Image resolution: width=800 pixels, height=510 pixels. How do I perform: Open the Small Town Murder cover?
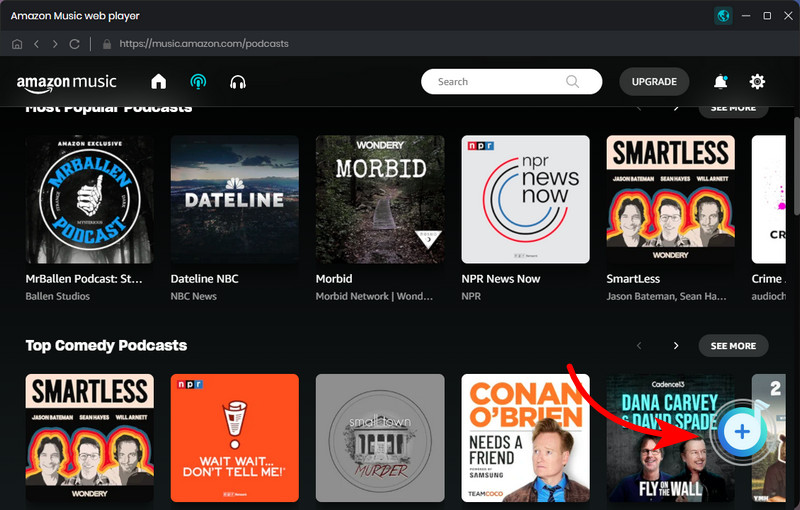tap(380, 438)
